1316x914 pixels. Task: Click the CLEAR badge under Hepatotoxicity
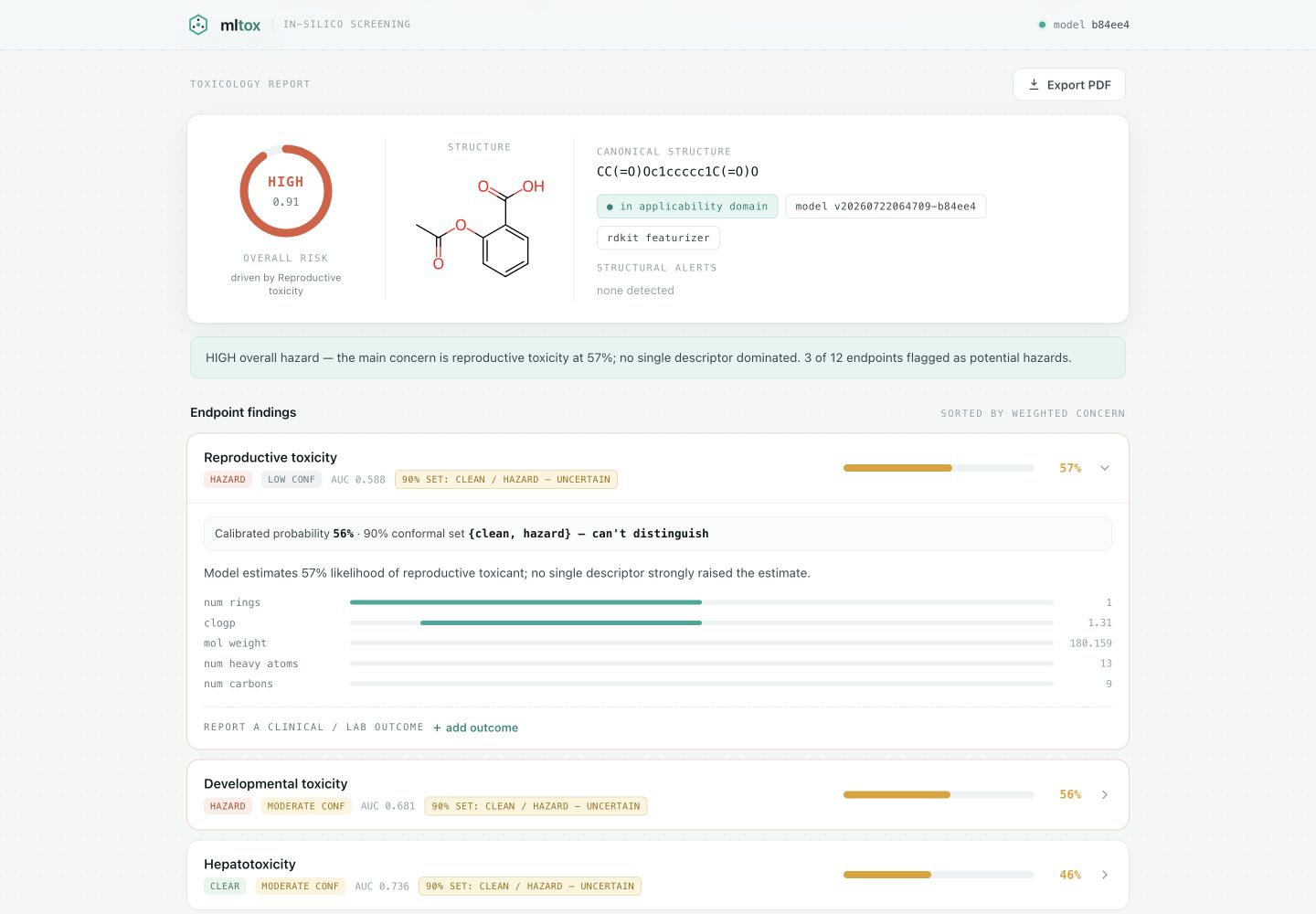coord(225,886)
